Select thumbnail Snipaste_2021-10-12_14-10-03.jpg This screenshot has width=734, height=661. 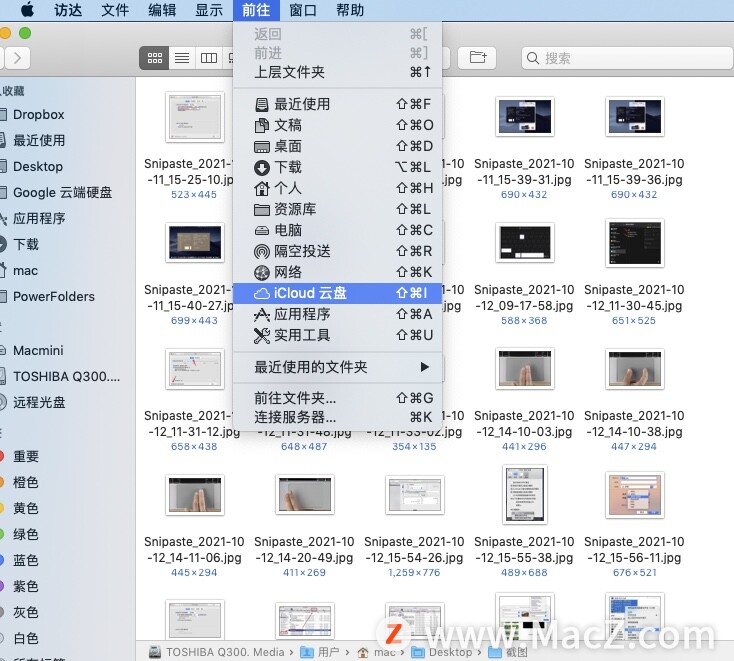click(524, 368)
